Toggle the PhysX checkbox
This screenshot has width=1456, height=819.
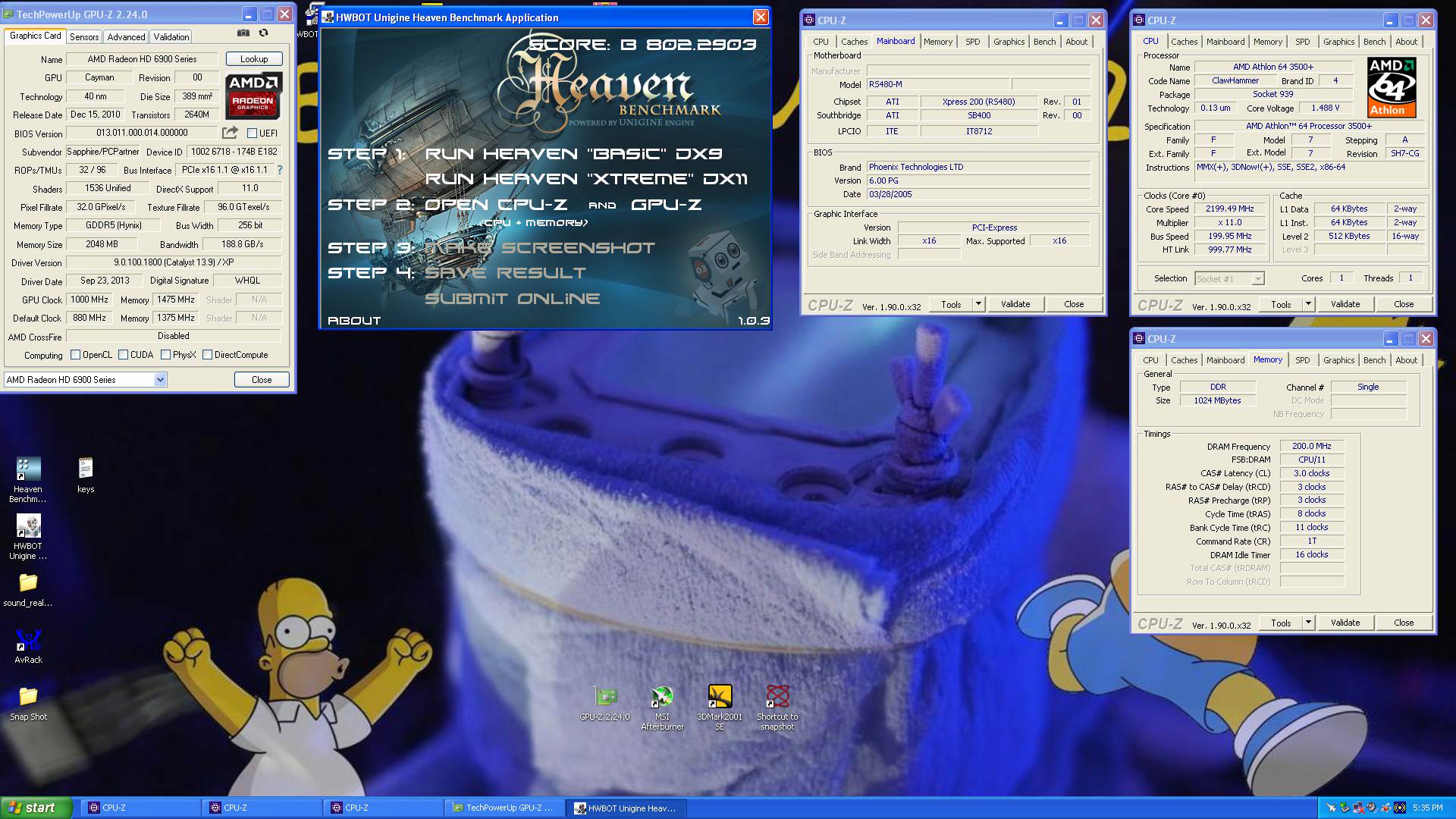coord(165,355)
